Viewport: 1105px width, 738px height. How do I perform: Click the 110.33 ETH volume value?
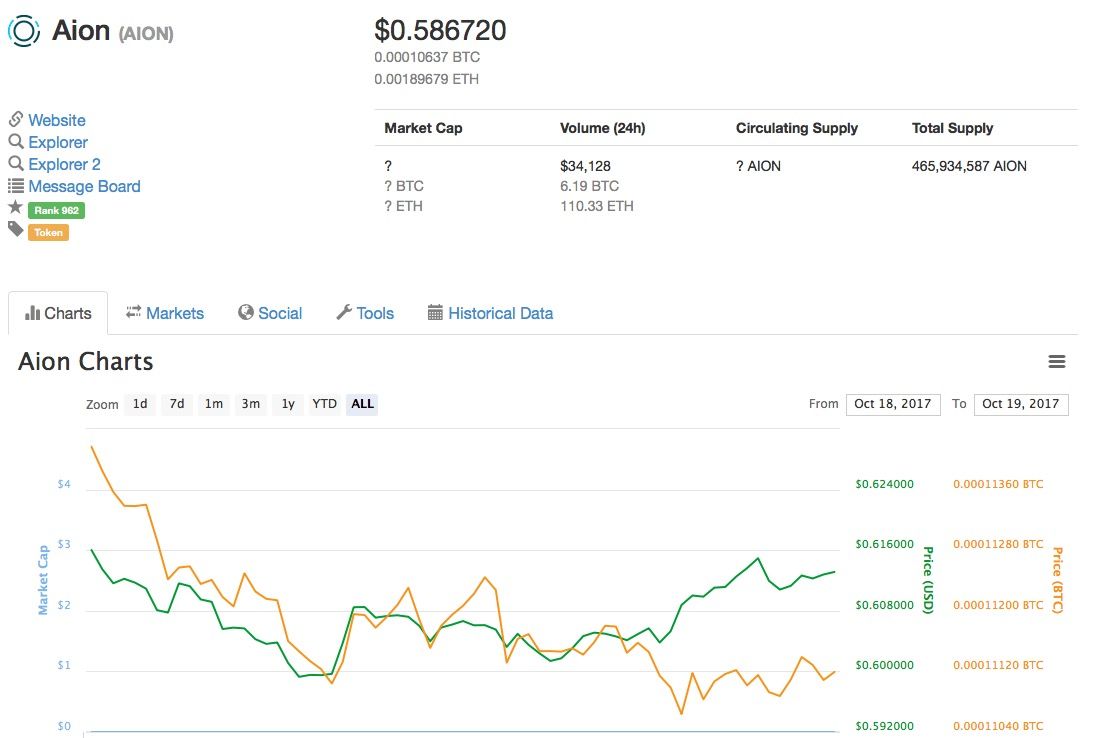point(597,206)
